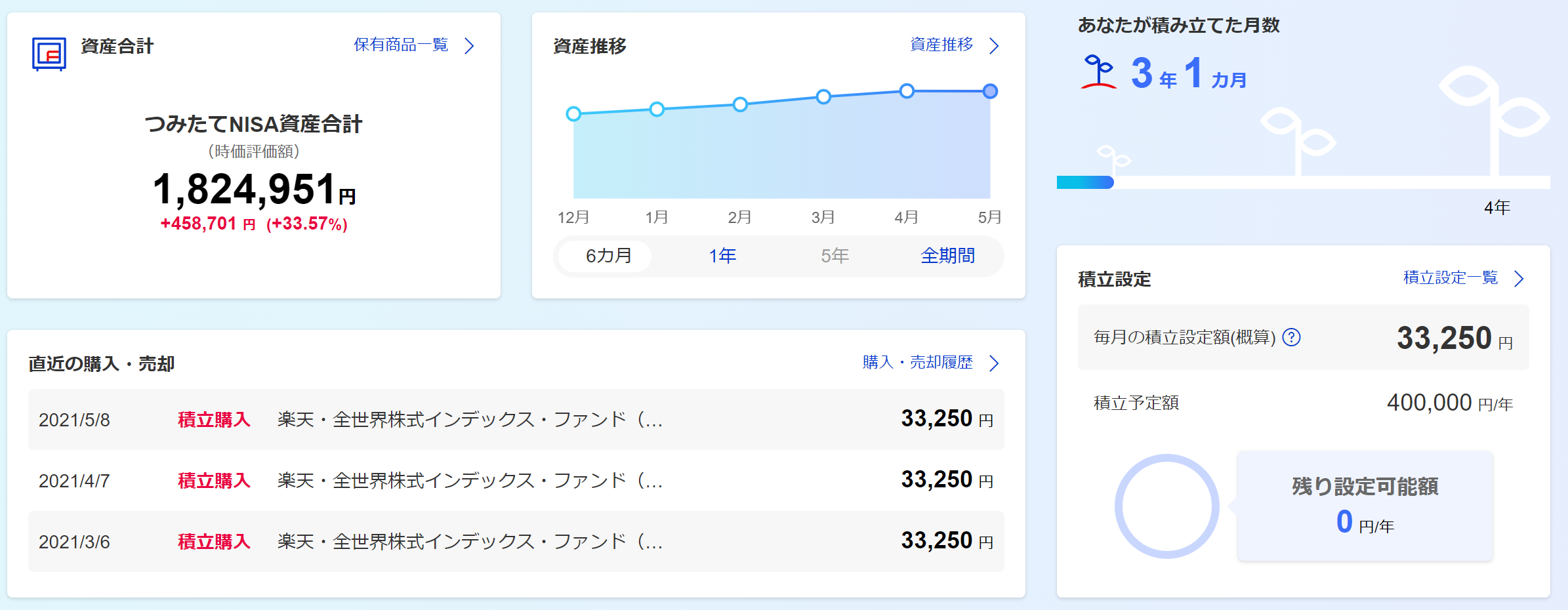Viewport: 1568px width, 610px height.
Task: Switch chart to 1年 period
Action: point(722,256)
